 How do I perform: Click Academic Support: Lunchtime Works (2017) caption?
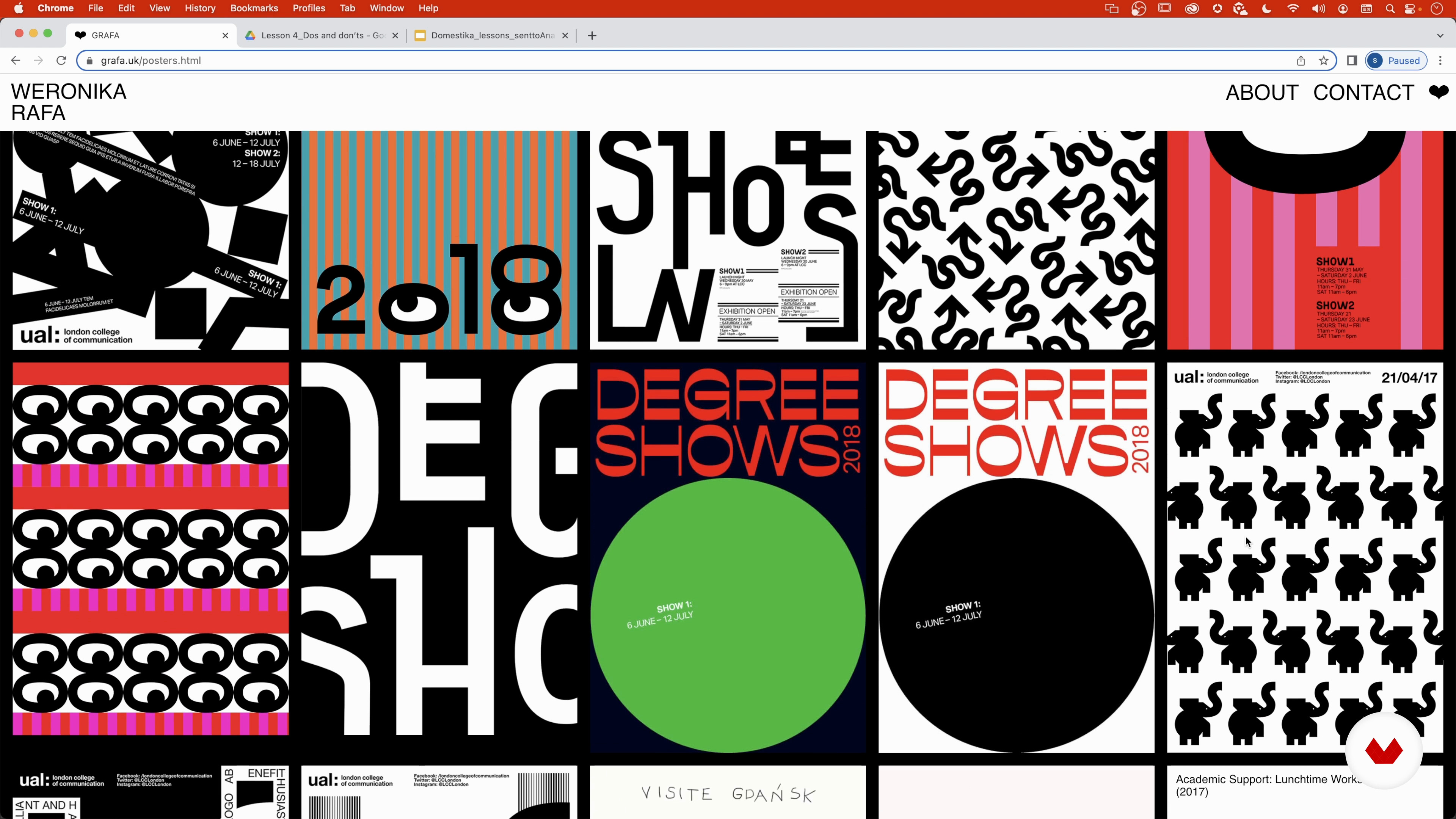1269,785
